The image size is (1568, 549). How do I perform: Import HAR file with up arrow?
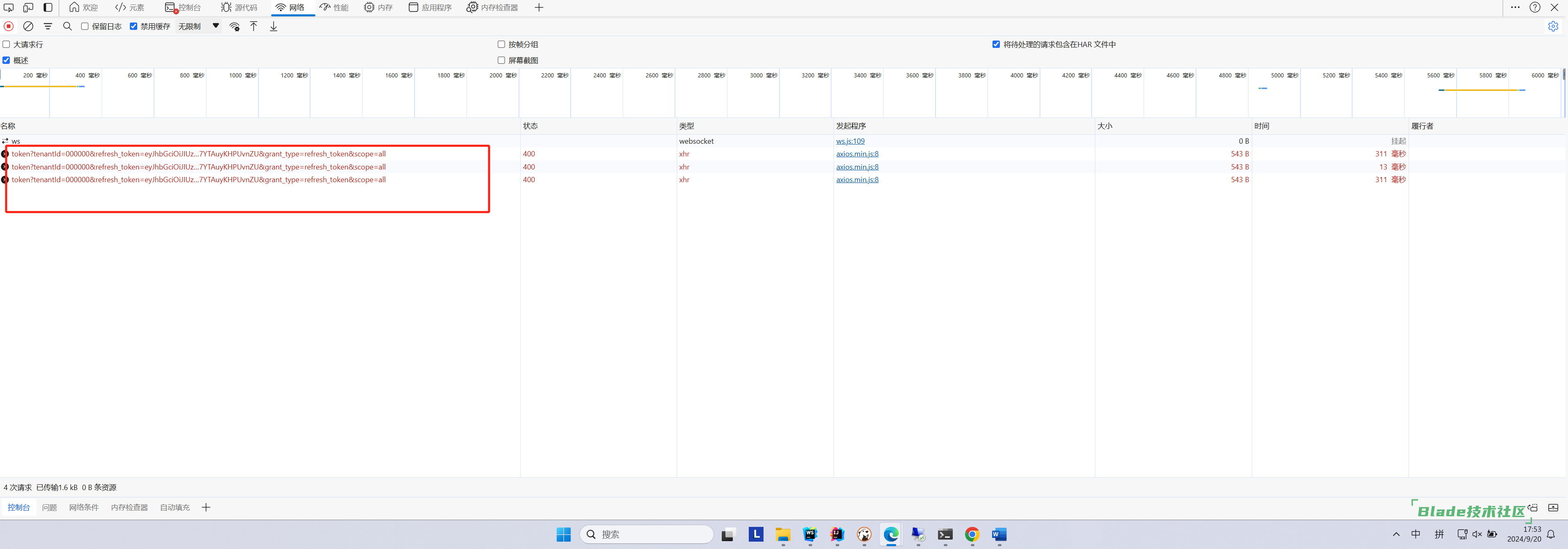tap(254, 26)
